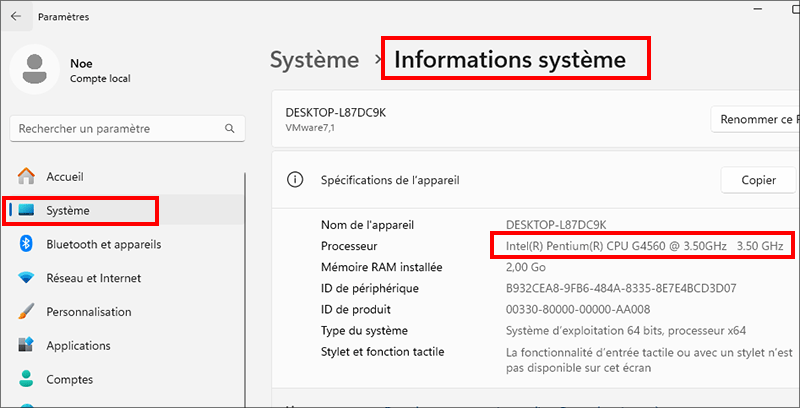The height and width of the screenshot is (408, 800).
Task: Click the Noe account name
Action: [x=81, y=64]
